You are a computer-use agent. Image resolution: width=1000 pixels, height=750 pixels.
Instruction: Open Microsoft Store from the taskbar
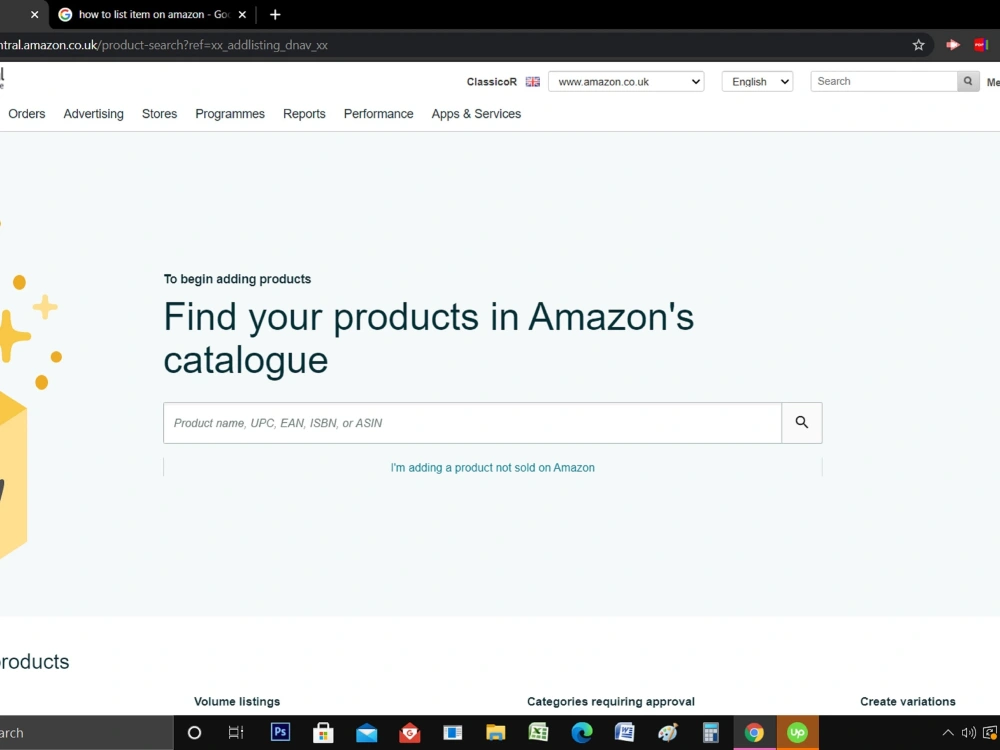tap(323, 733)
